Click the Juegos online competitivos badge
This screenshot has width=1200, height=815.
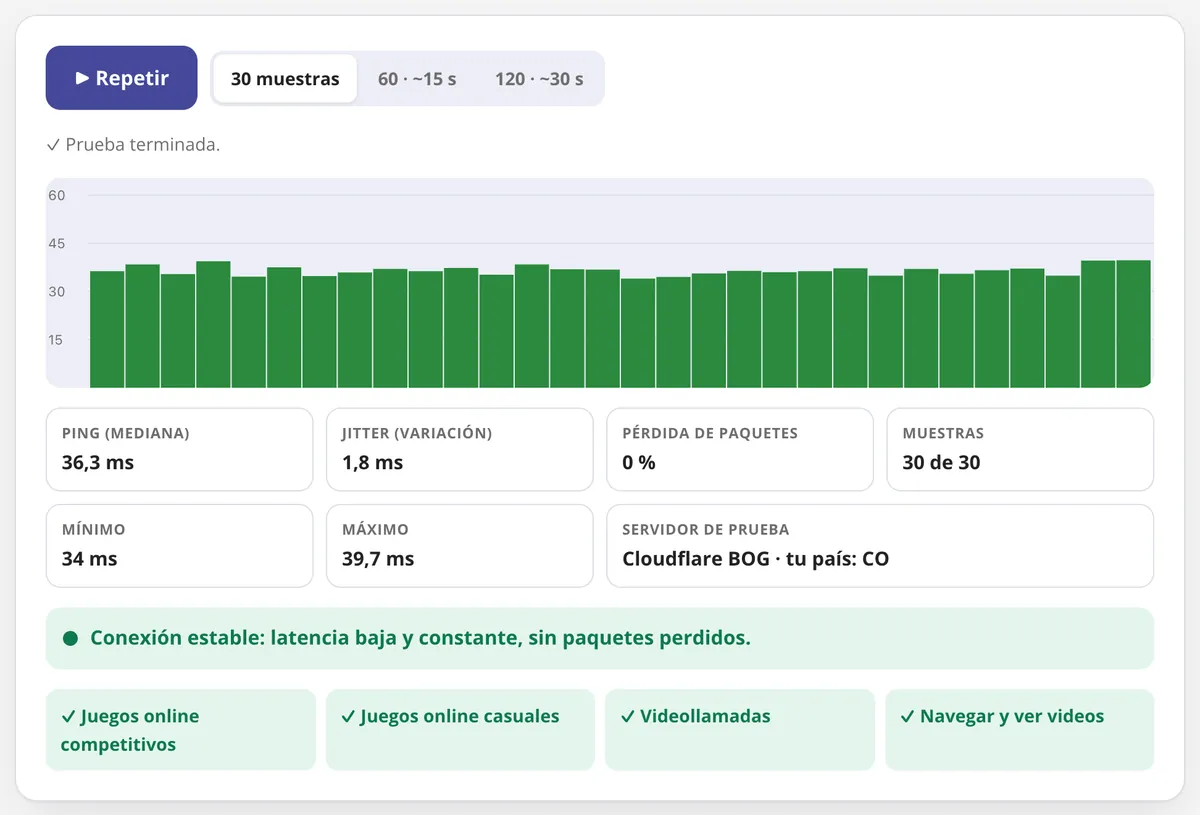coord(181,730)
